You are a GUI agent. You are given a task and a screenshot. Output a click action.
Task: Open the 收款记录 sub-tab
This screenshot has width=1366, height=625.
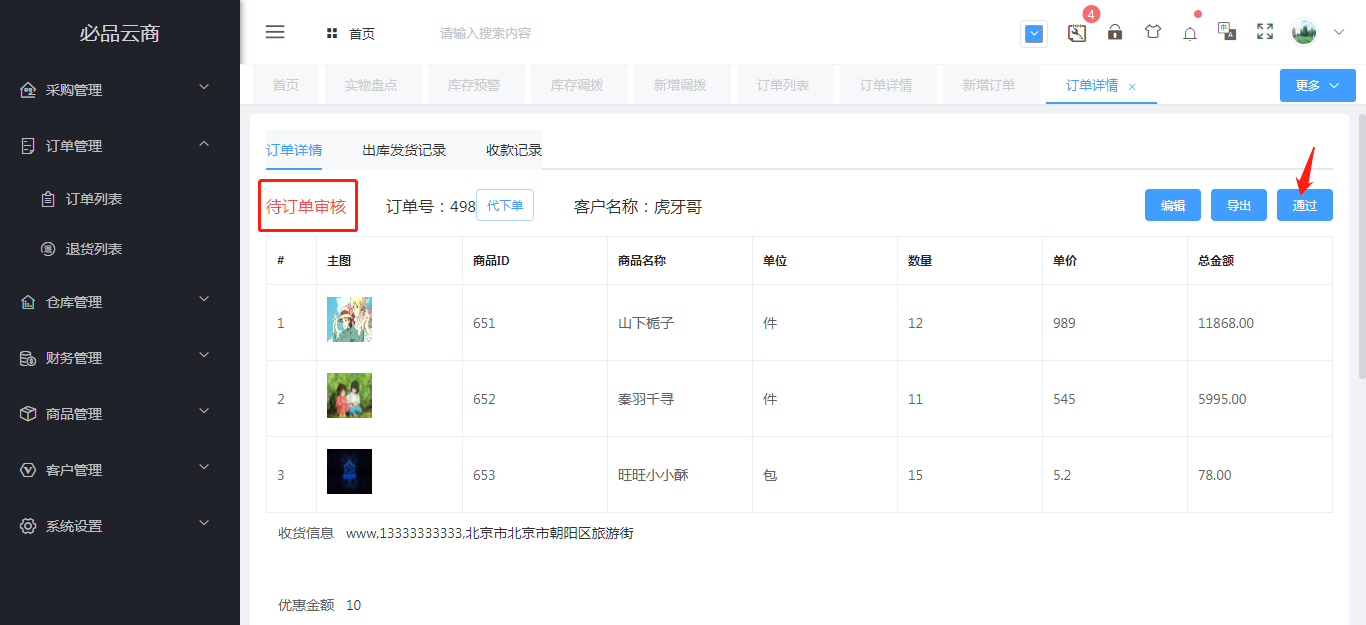pyautogui.click(x=514, y=150)
